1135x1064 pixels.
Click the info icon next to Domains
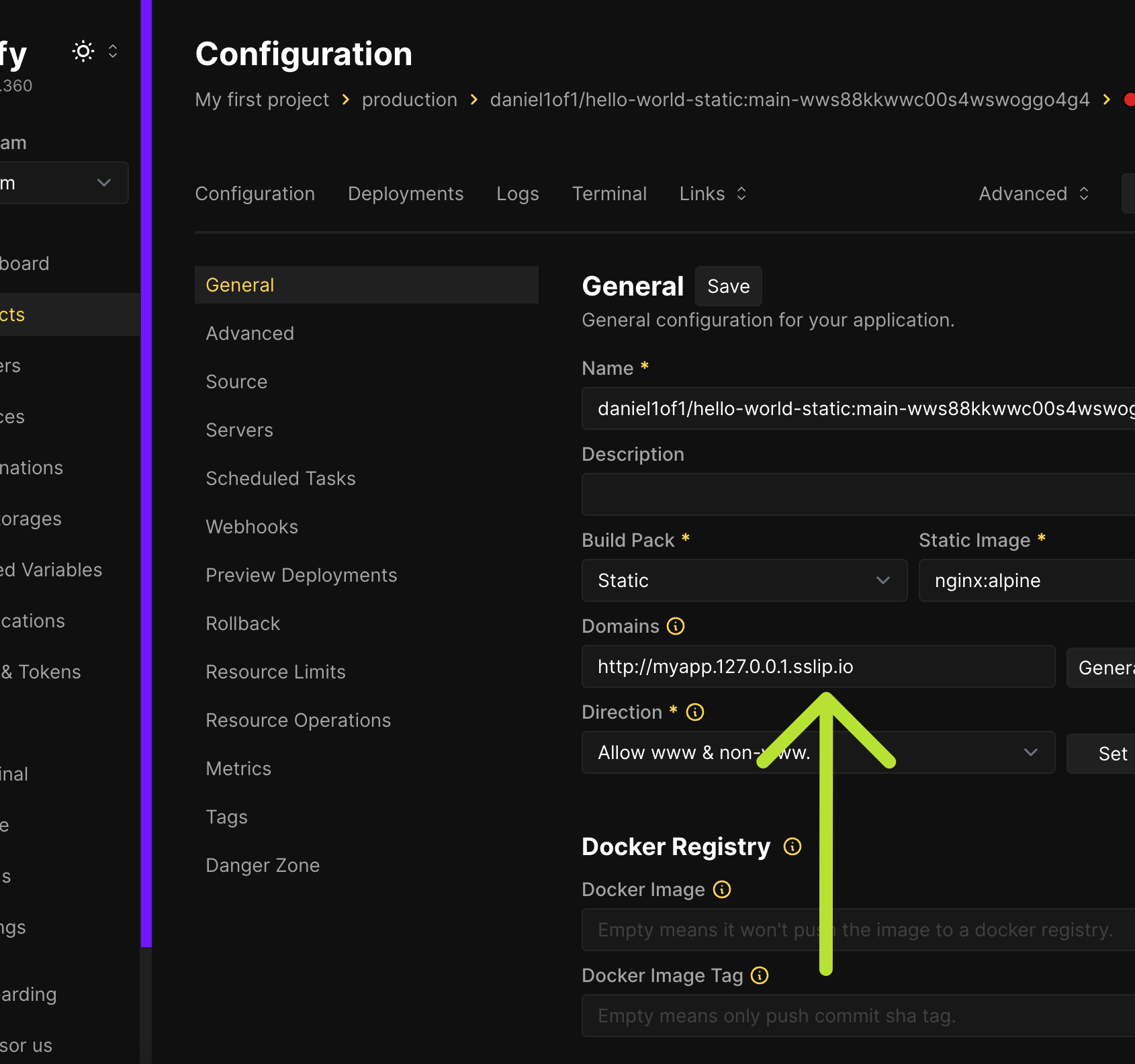676,626
